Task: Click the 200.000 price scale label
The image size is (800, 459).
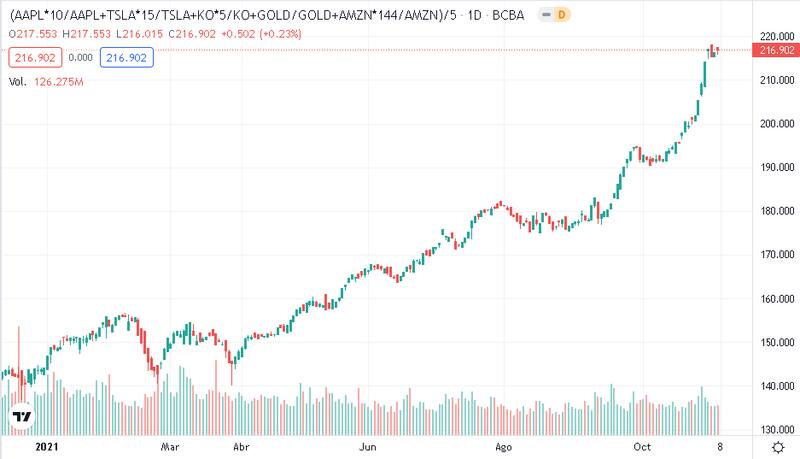Action: (776, 124)
